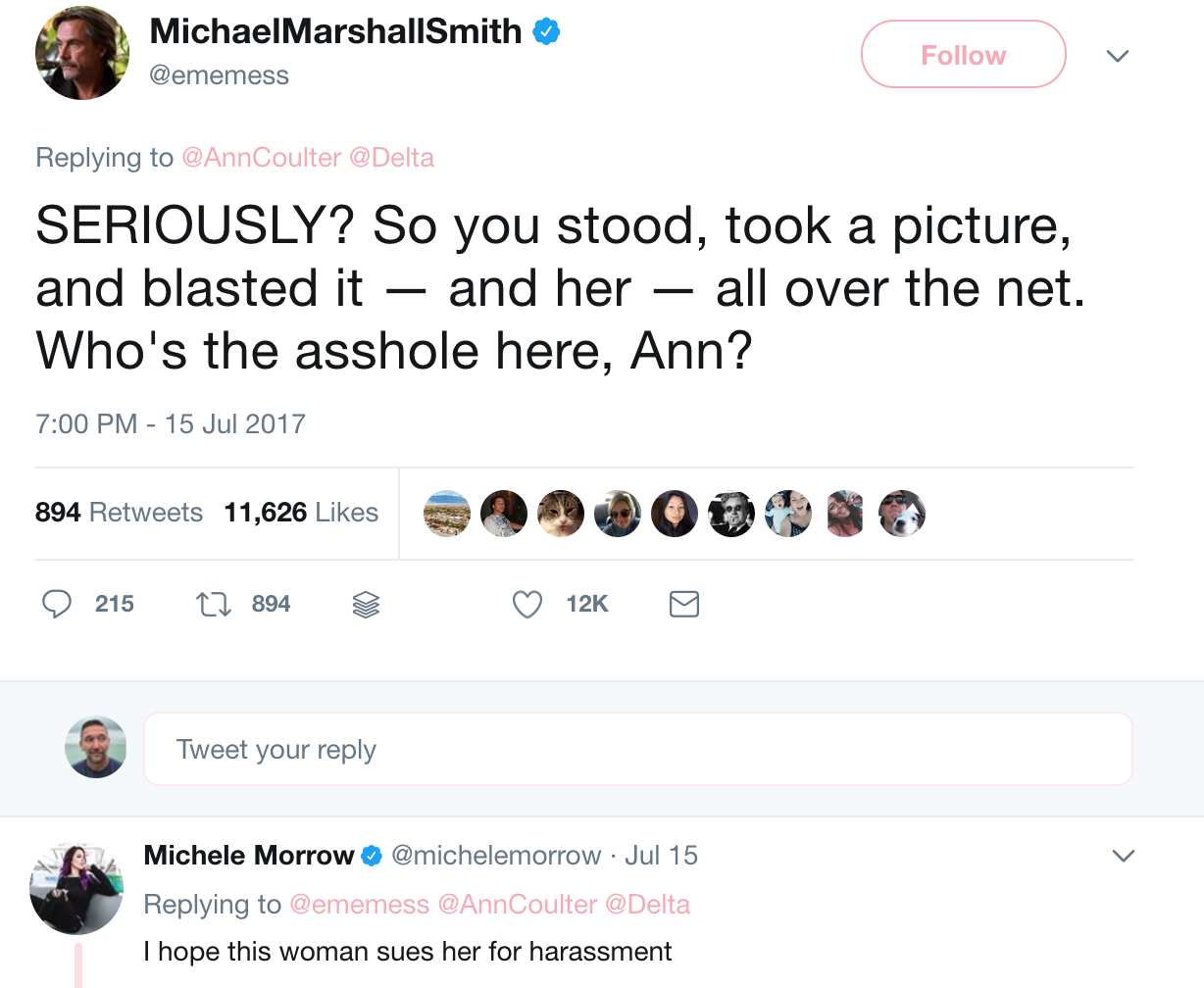This screenshot has height=988, width=1204.
Task: Open Michele Morrow's profile avatar
Action: [76, 887]
